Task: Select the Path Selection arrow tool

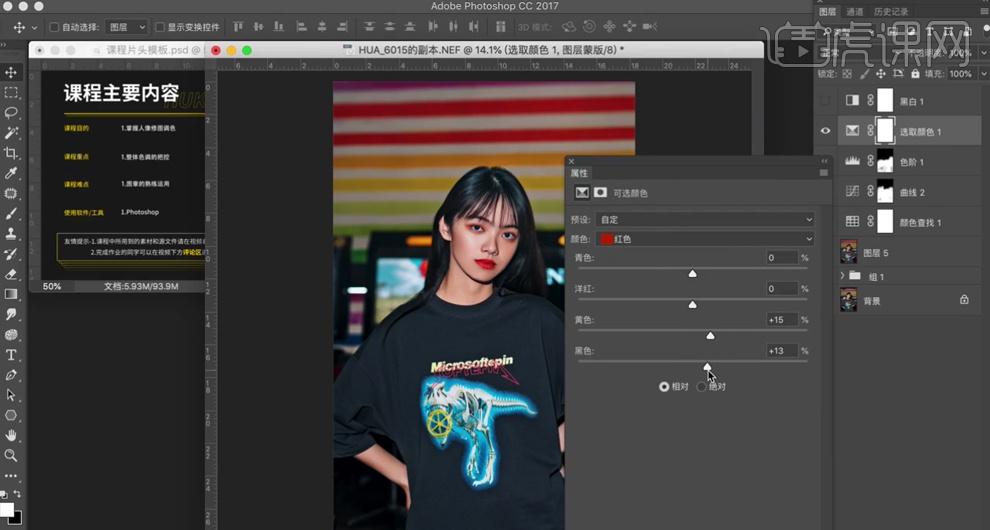Action: pyautogui.click(x=11, y=395)
